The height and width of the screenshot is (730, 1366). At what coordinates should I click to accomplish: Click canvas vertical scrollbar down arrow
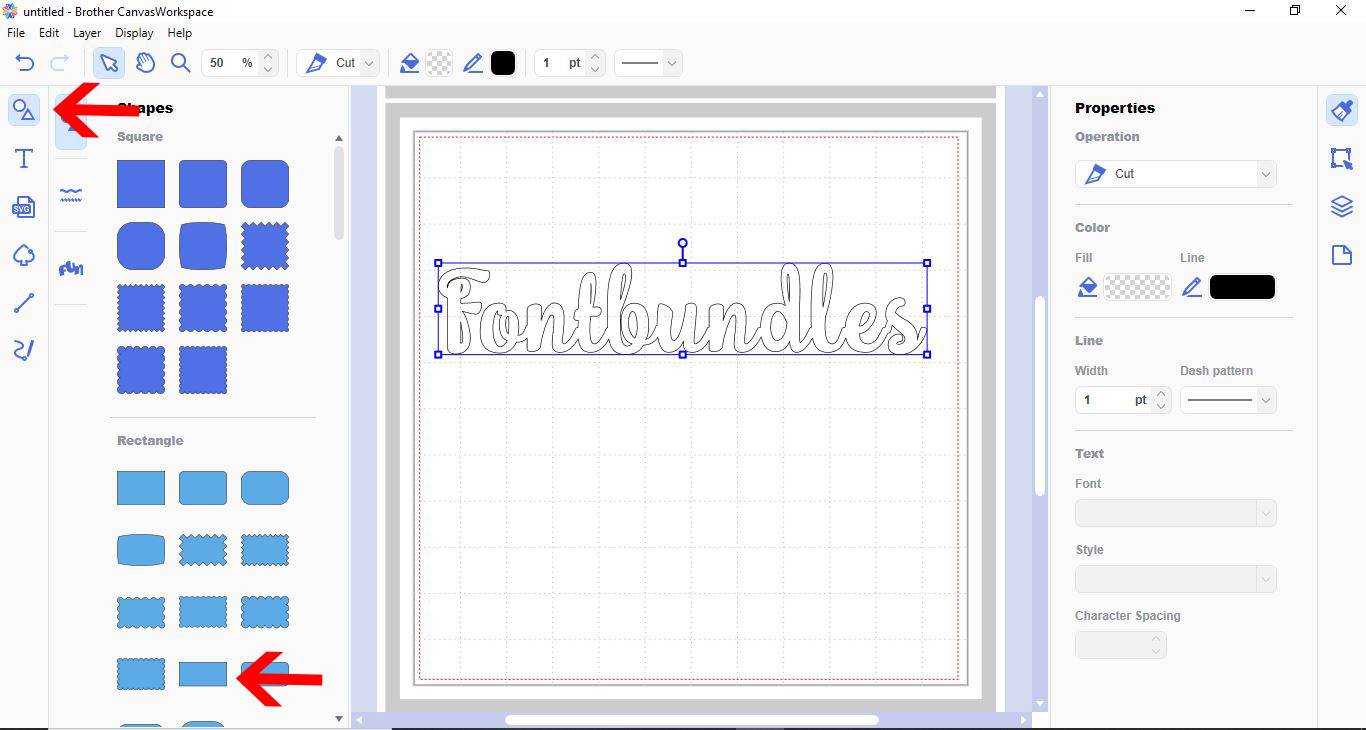1040,704
